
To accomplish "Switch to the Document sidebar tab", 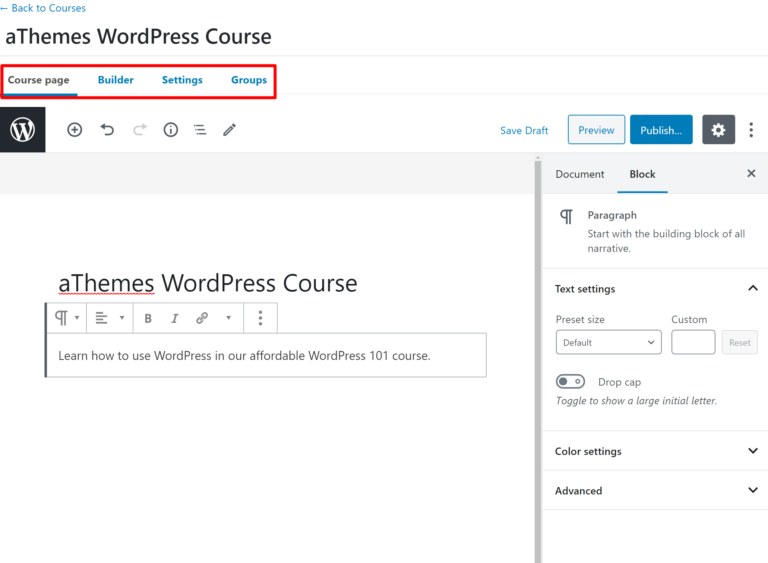I will click(580, 174).
